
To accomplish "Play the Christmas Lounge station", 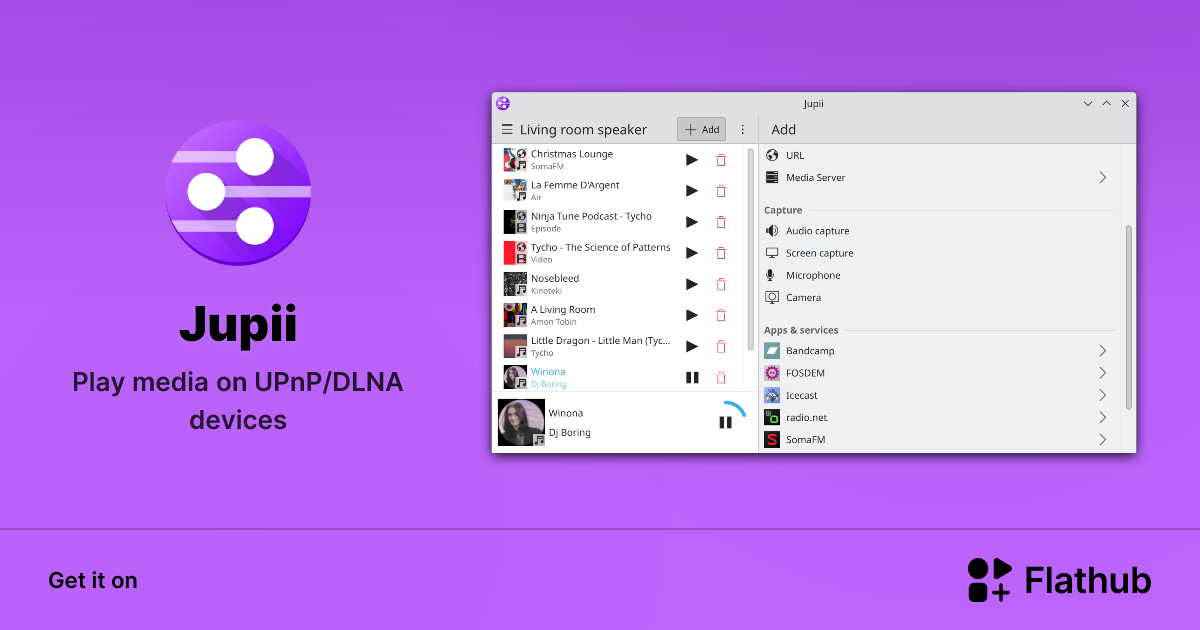I will pyautogui.click(x=691, y=159).
